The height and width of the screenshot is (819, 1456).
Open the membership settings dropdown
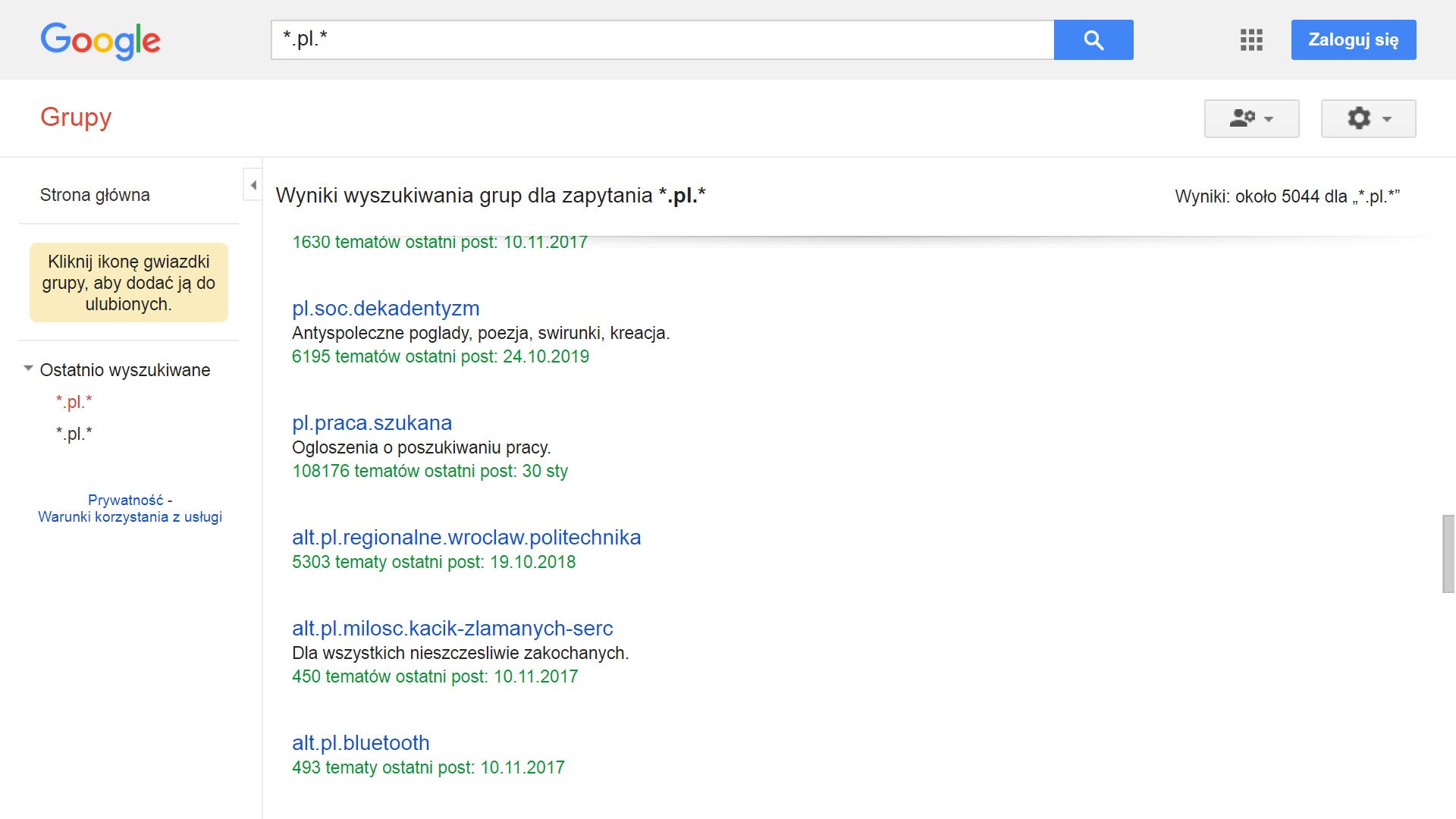(x=1251, y=118)
